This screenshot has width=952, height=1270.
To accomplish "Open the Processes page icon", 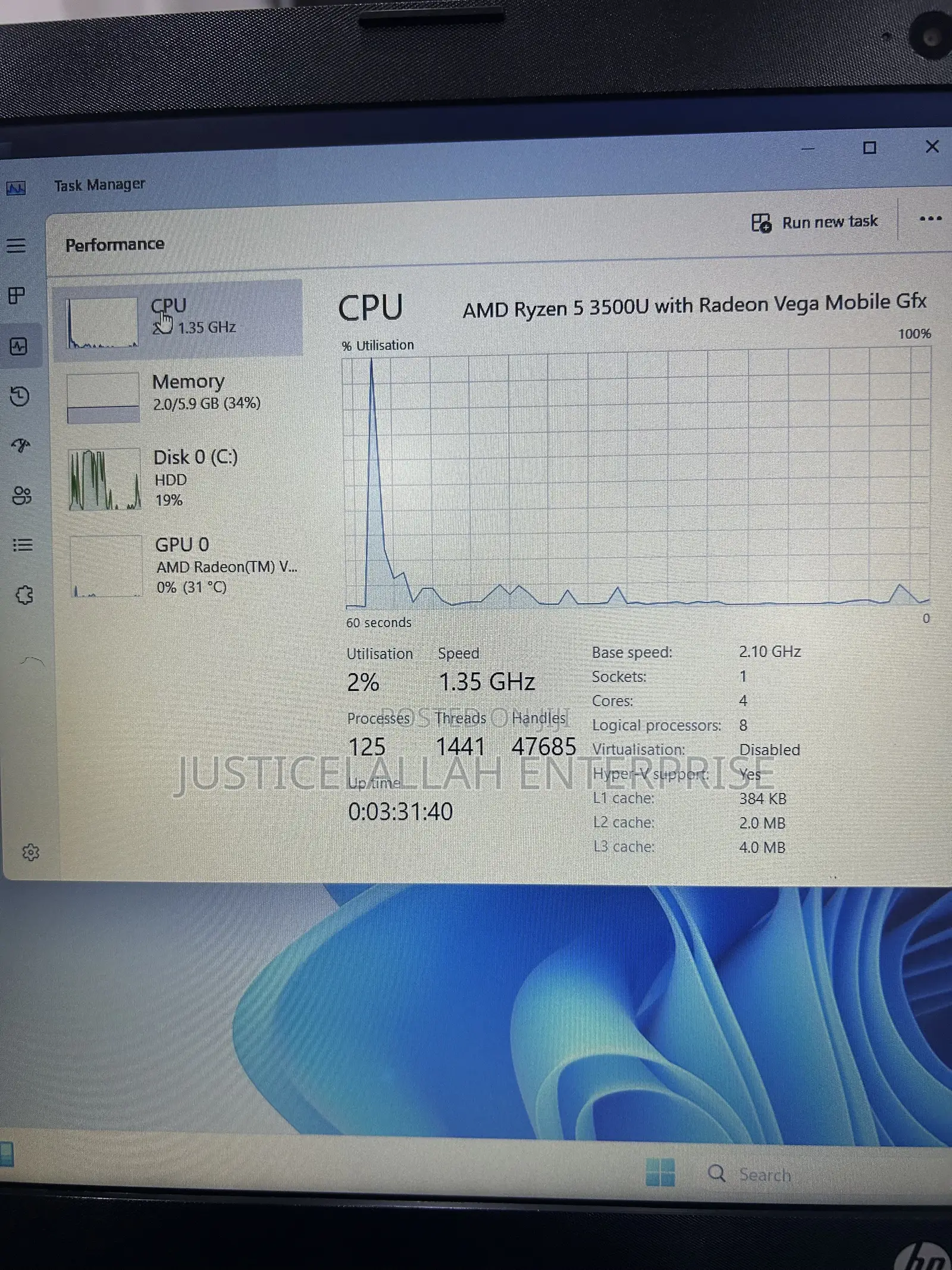I will pos(17,295).
